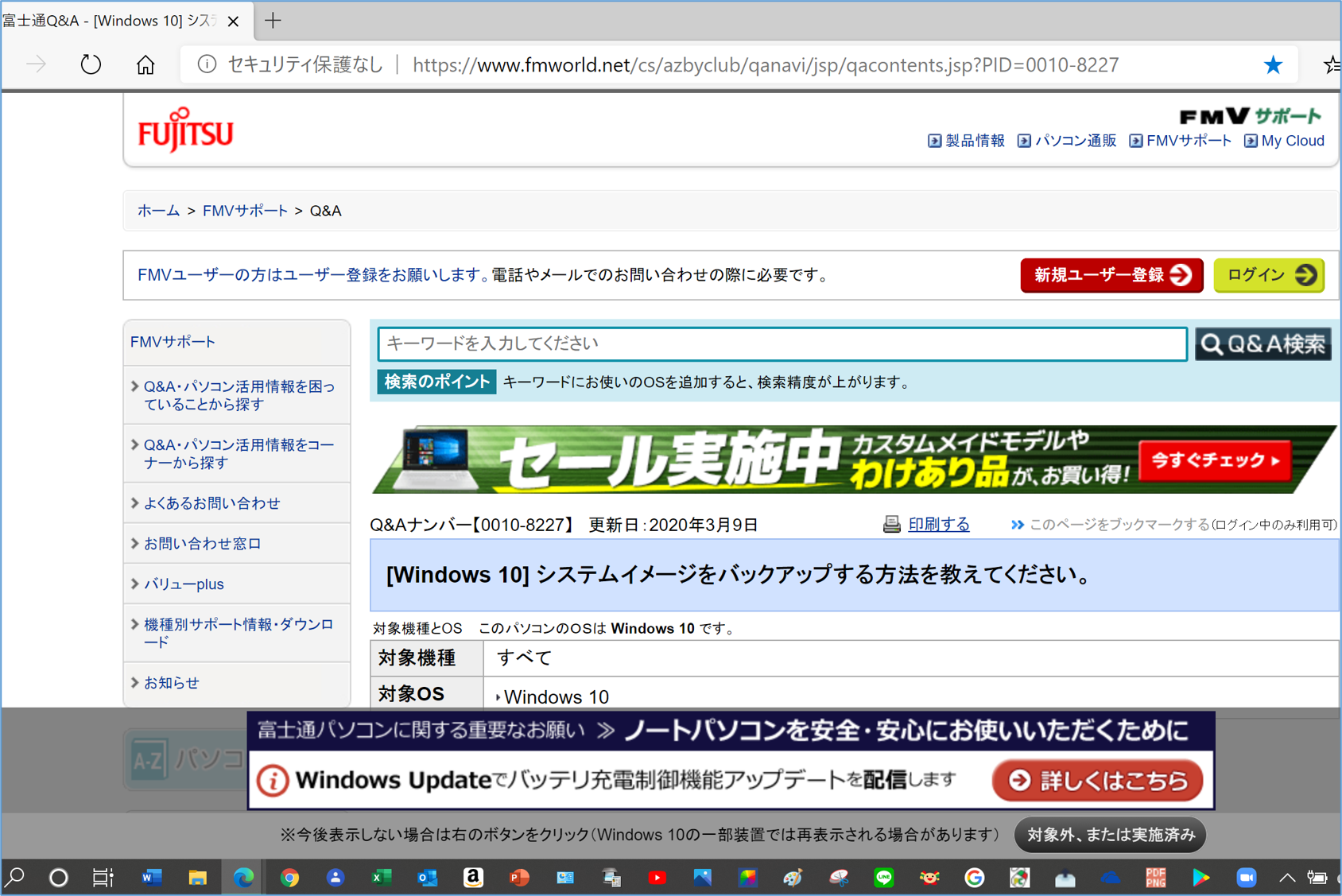
Task: Click 詳しくはこちら red button
Action: point(1097,781)
